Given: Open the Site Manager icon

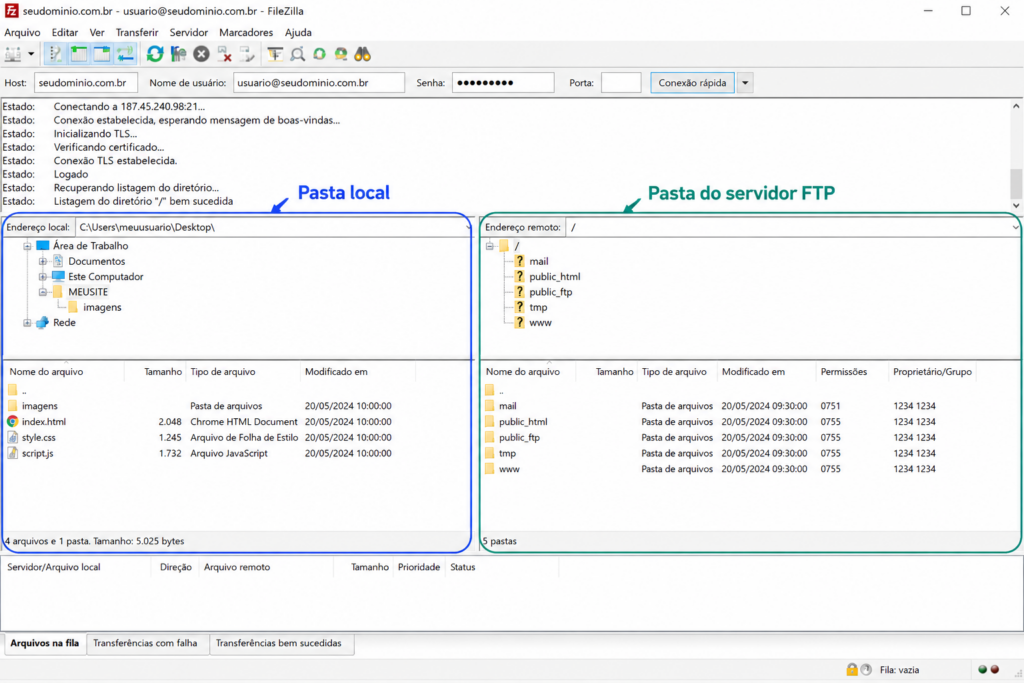Looking at the screenshot, I should tap(13, 55).
